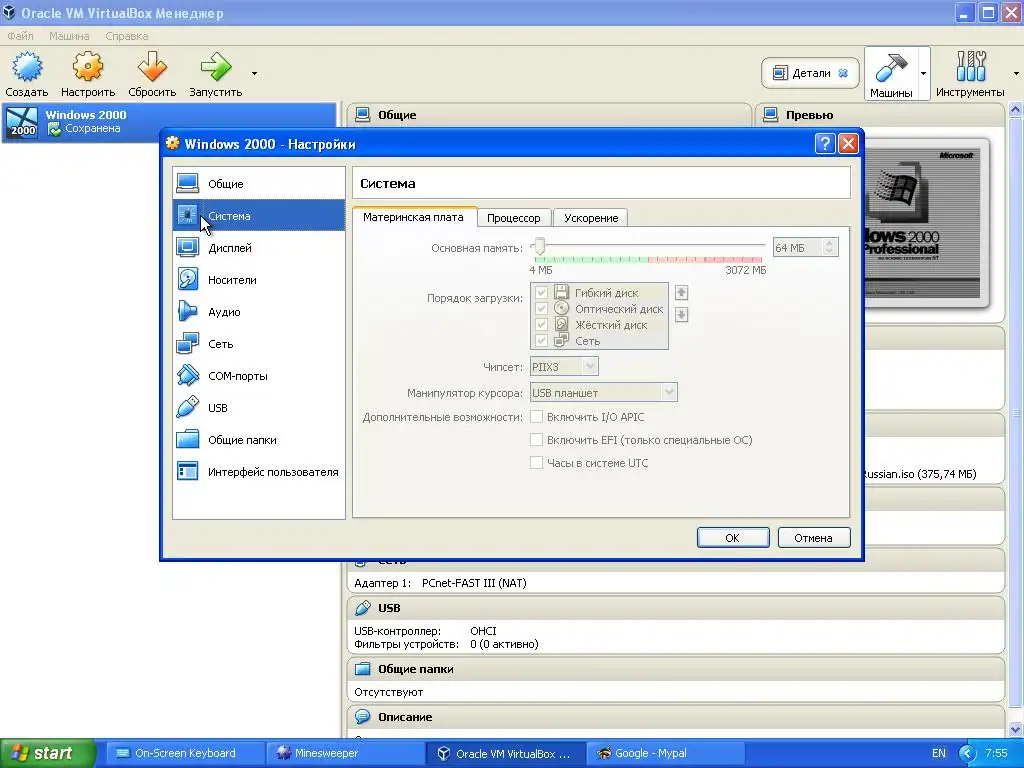
Task: Toggle the Жёсткий диск boot checkbox
Action: pos(541,325)
